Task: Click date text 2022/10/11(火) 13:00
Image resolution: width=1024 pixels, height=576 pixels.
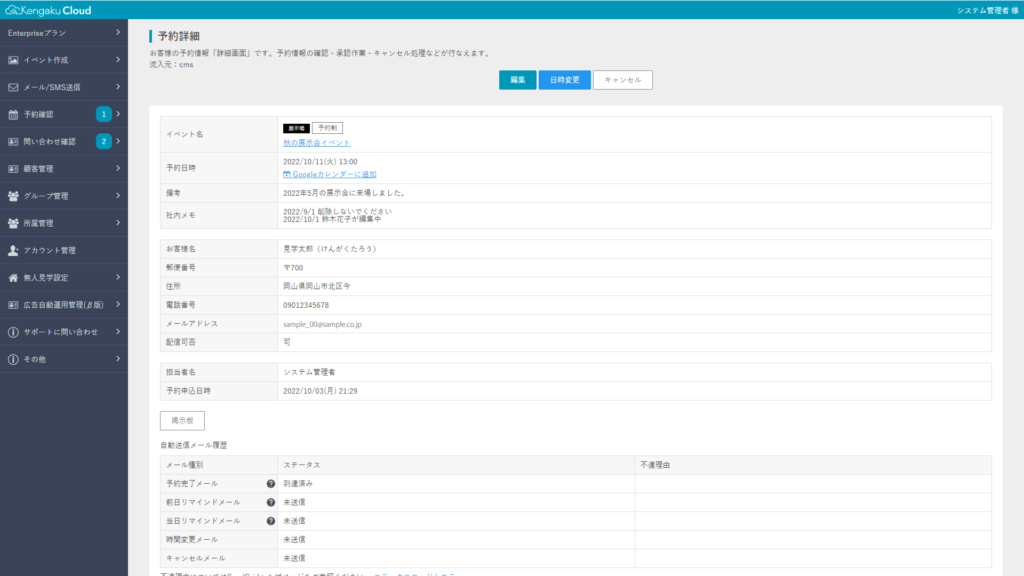Action: coord(320,161)
